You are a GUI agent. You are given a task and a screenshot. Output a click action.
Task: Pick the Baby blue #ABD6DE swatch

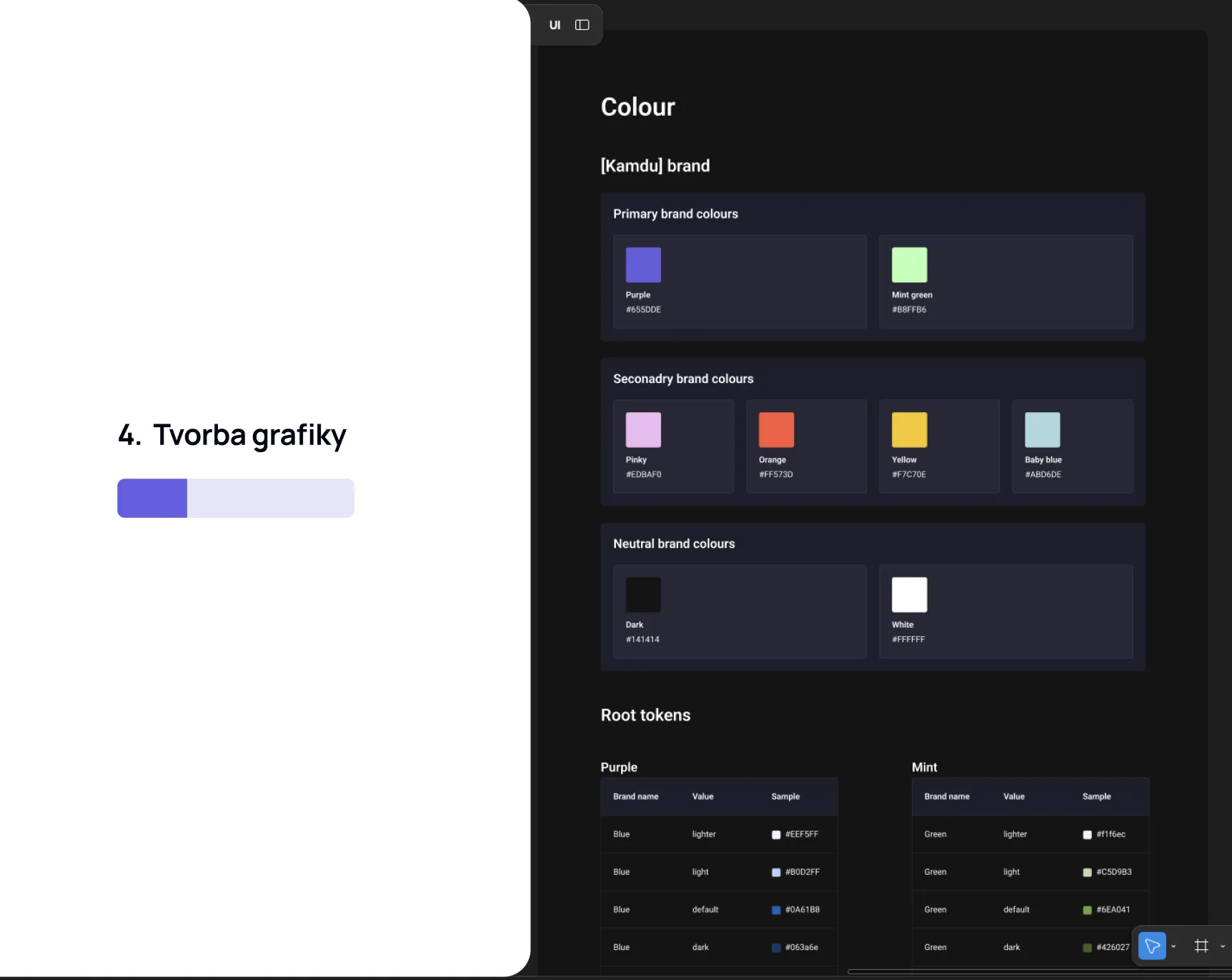coord(1042,430)
